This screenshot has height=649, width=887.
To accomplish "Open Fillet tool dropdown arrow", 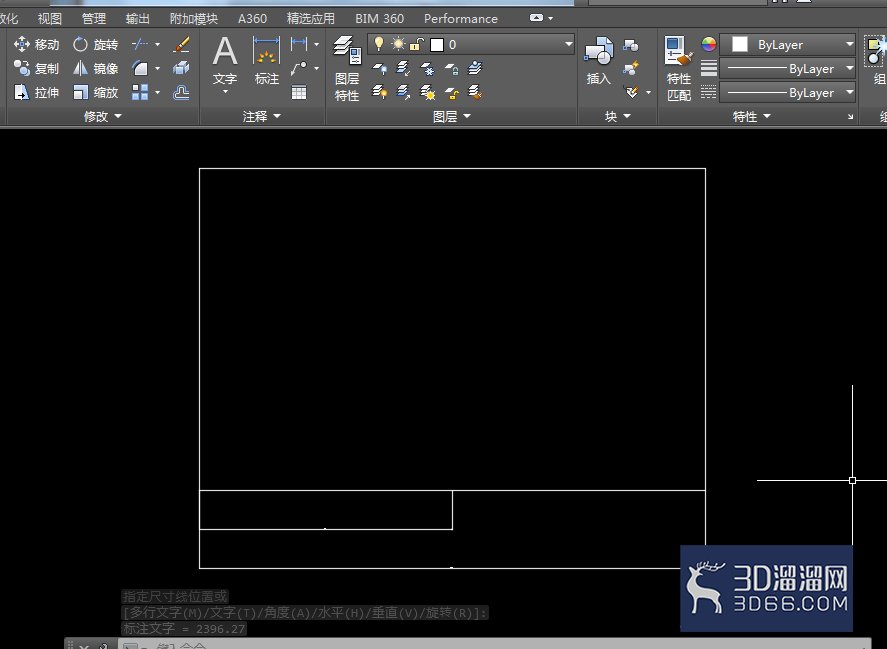I will pos(157,68).
